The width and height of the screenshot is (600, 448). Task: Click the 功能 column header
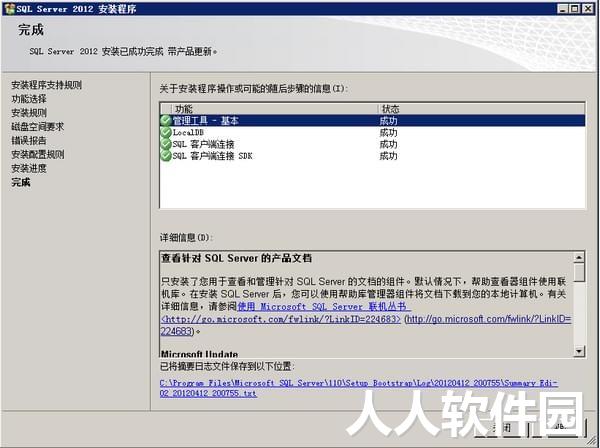(275, 109)
